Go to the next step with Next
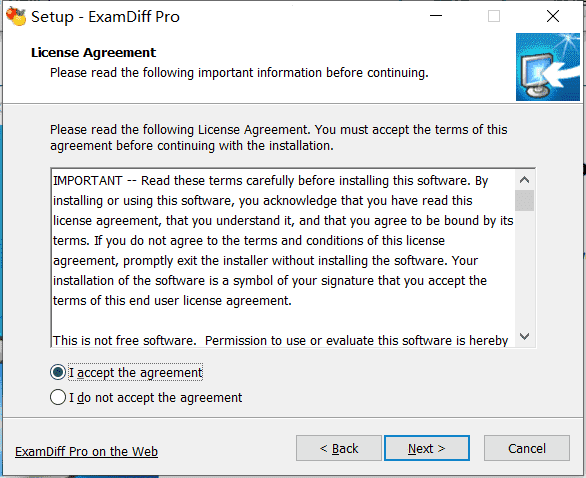586x478 pixels. 427,448
